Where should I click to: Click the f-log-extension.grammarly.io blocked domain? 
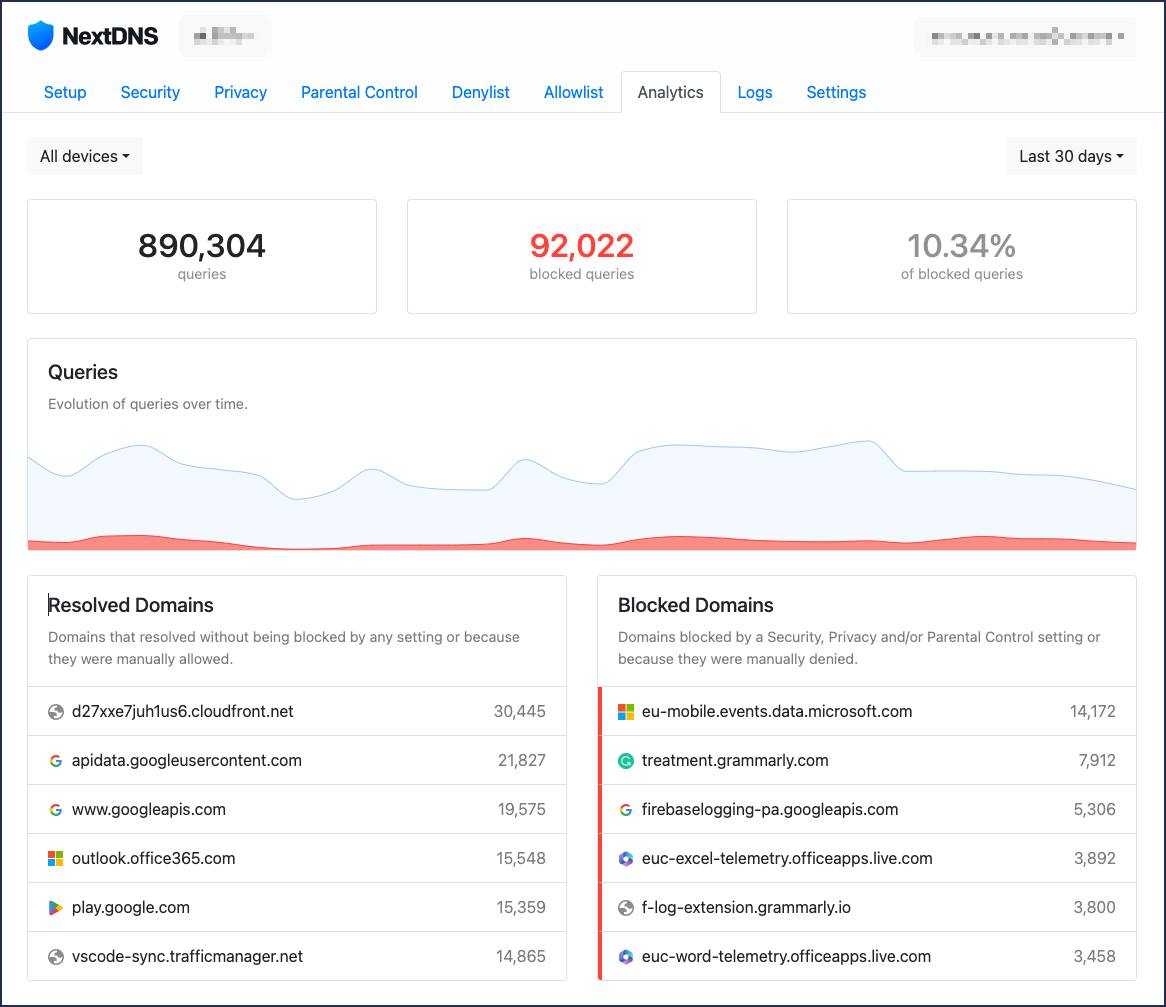746,908
